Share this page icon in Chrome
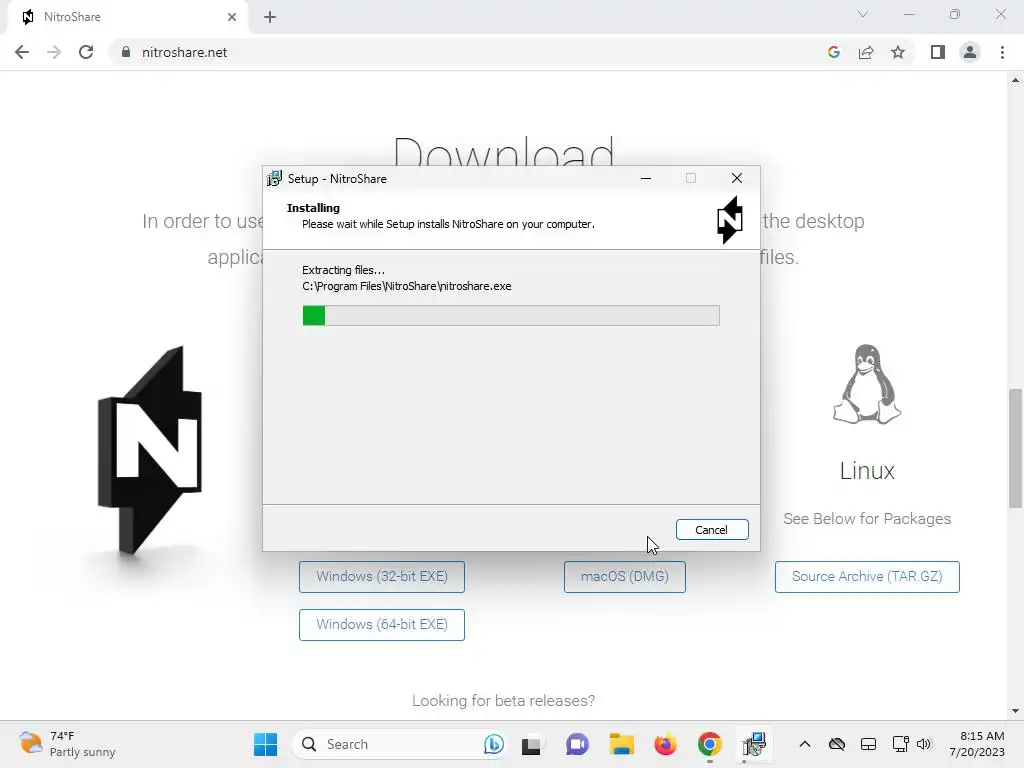This screenshot has height=768, width=1024. pyautogui.click(x=866, y=52)
